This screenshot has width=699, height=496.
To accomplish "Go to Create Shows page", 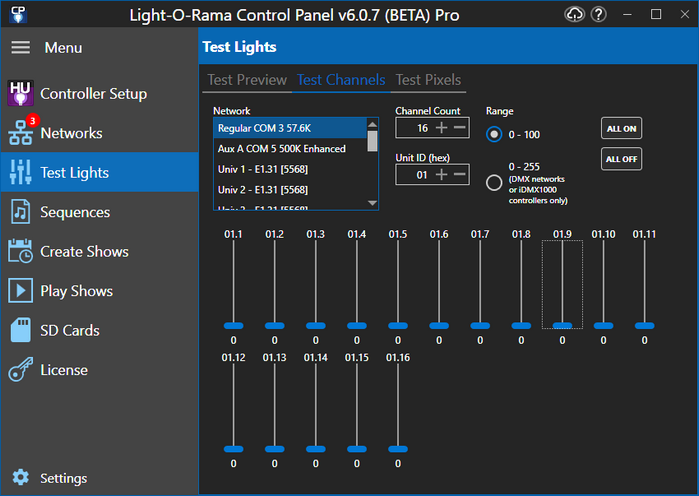I will (x=84, y=251).
